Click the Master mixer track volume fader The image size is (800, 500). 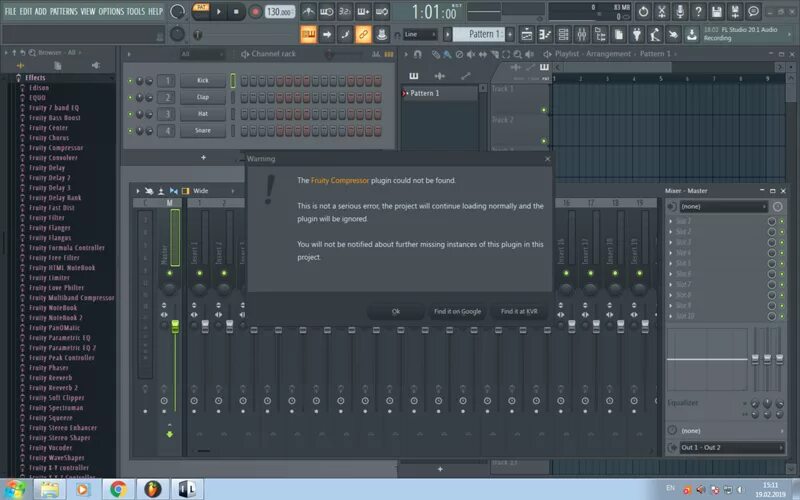pyautogui.click(x=175, y=327)
